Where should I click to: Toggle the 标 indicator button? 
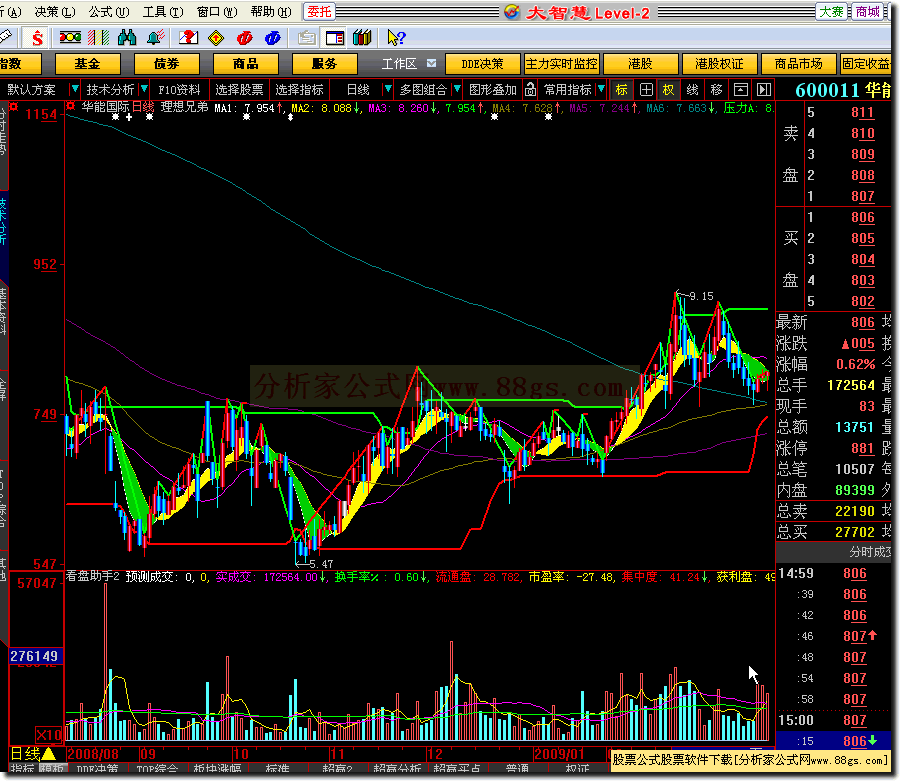(x=621, y=90)
